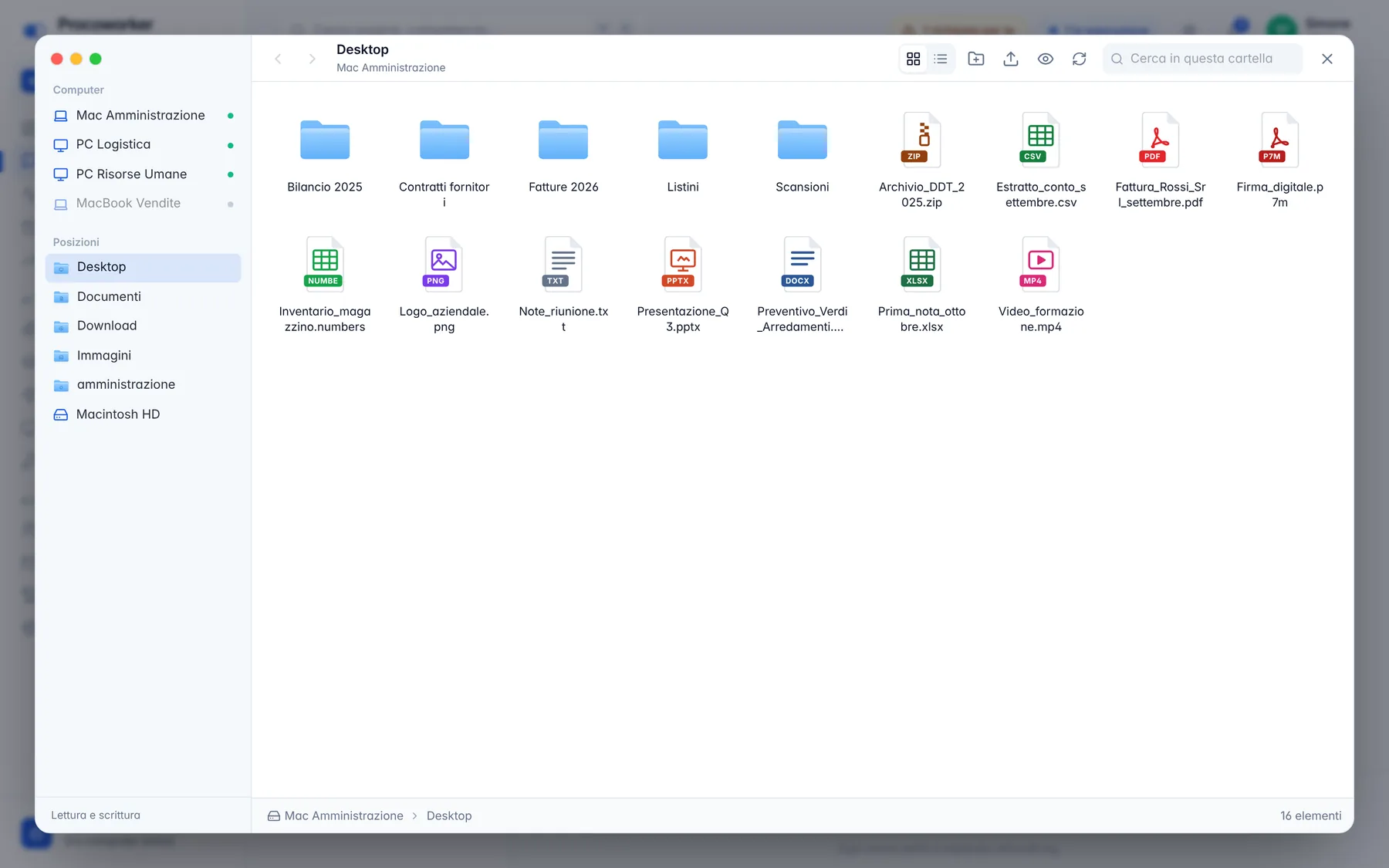Image resolution: width=1389 pixels, height=868 pixels.
Task: Open amministrazione in the sidebar
Action: (x=144, y=385)
